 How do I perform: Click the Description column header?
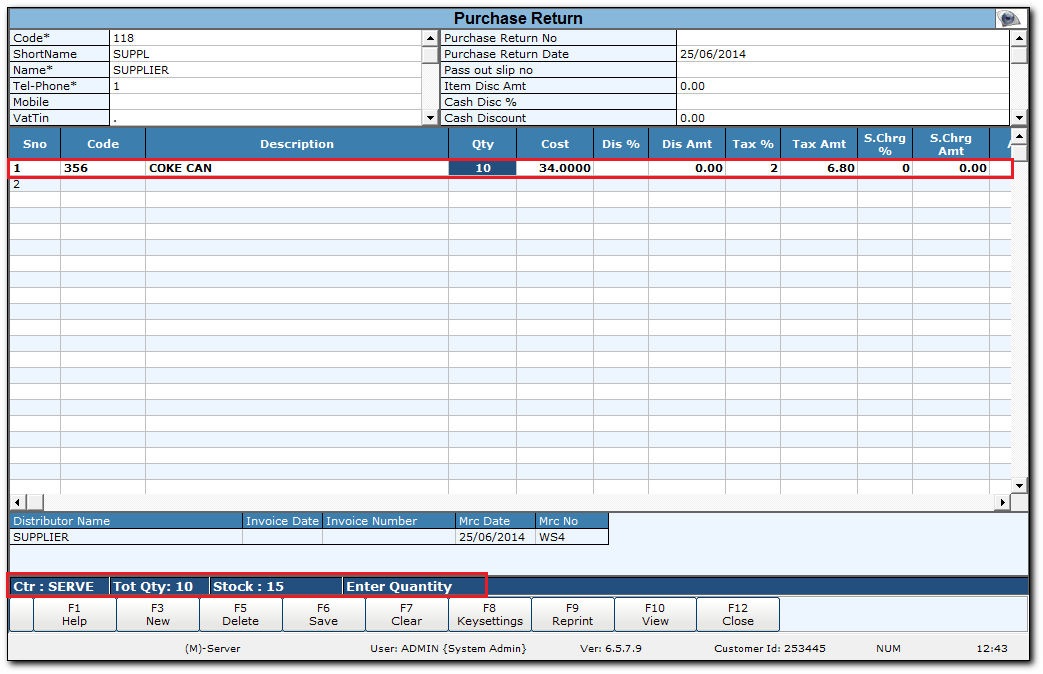[297, 144]
